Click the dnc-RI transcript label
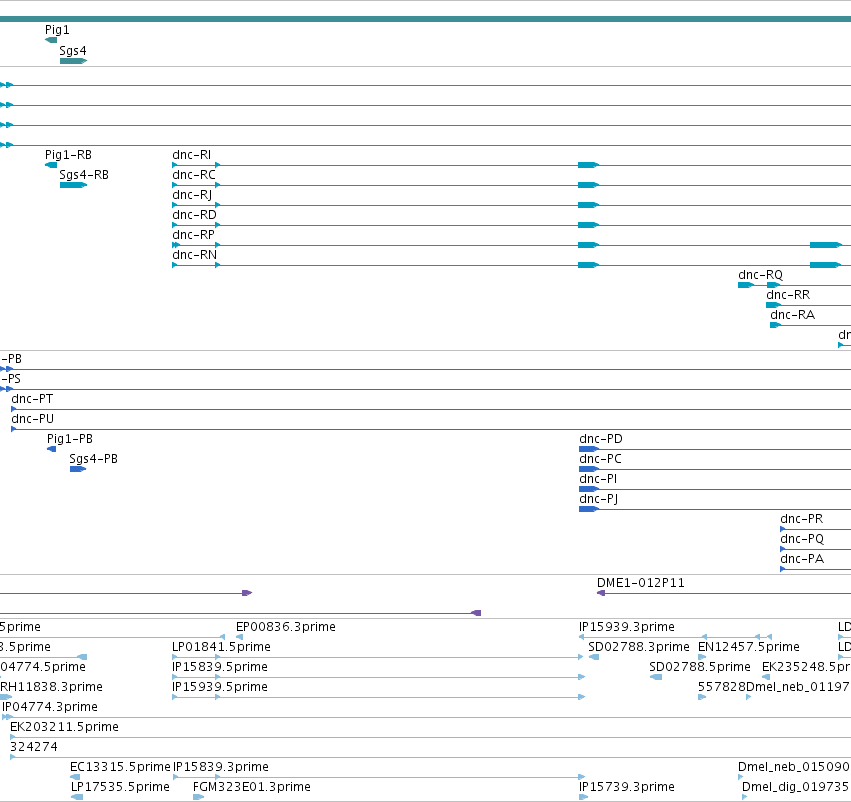 tap(192, 155)
